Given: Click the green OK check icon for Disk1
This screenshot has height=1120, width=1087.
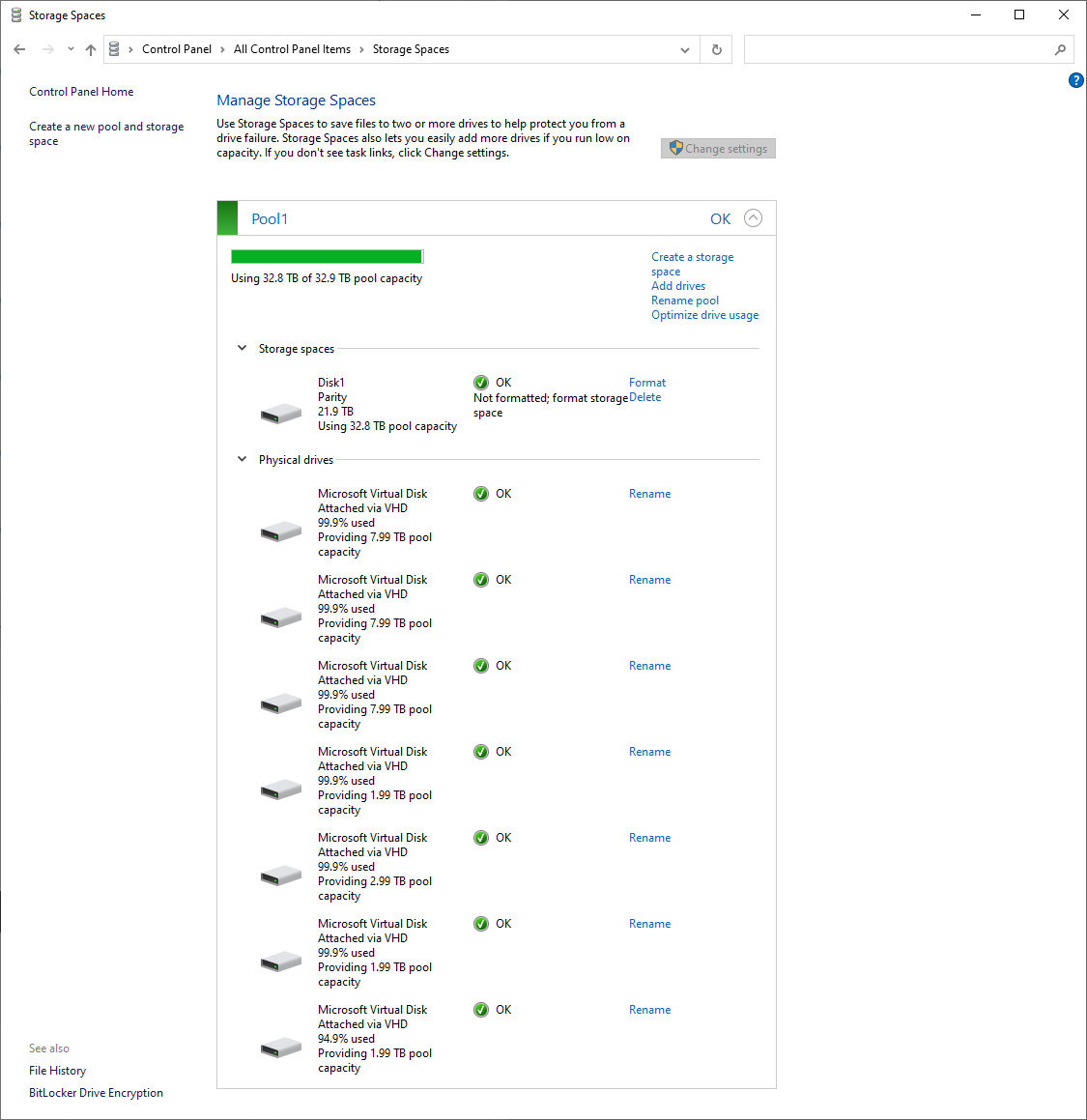Looking at the screenshot, I should click(x=481, y=382).
